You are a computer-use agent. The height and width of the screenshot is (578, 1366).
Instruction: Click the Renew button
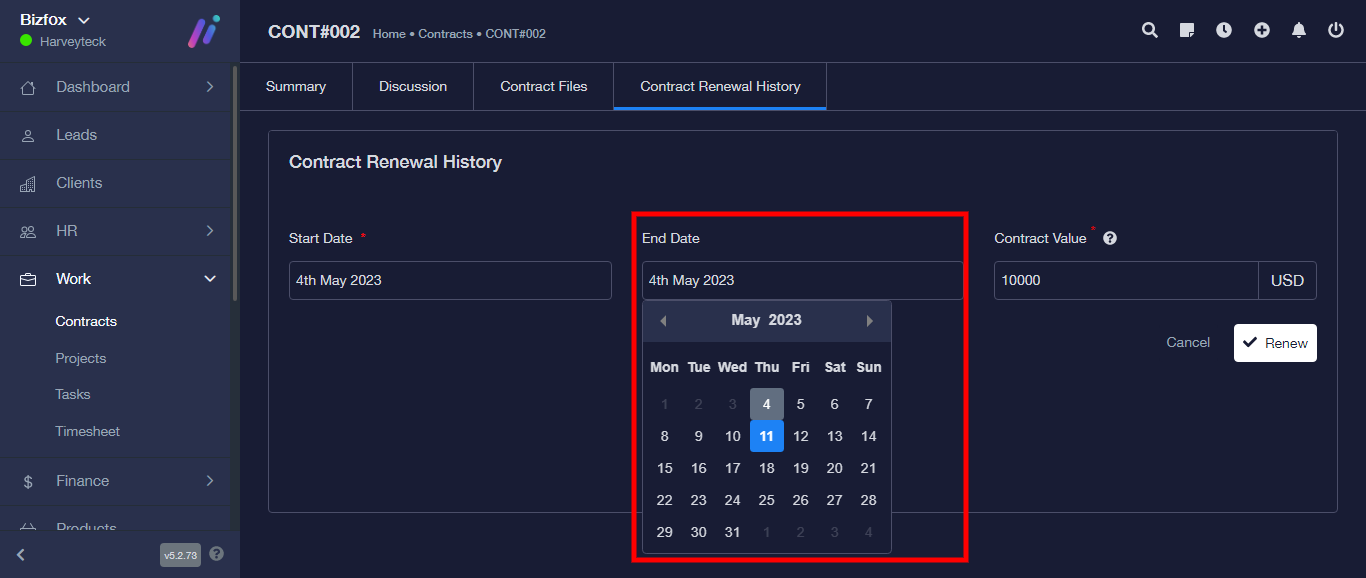click(x=1275, y=343)
